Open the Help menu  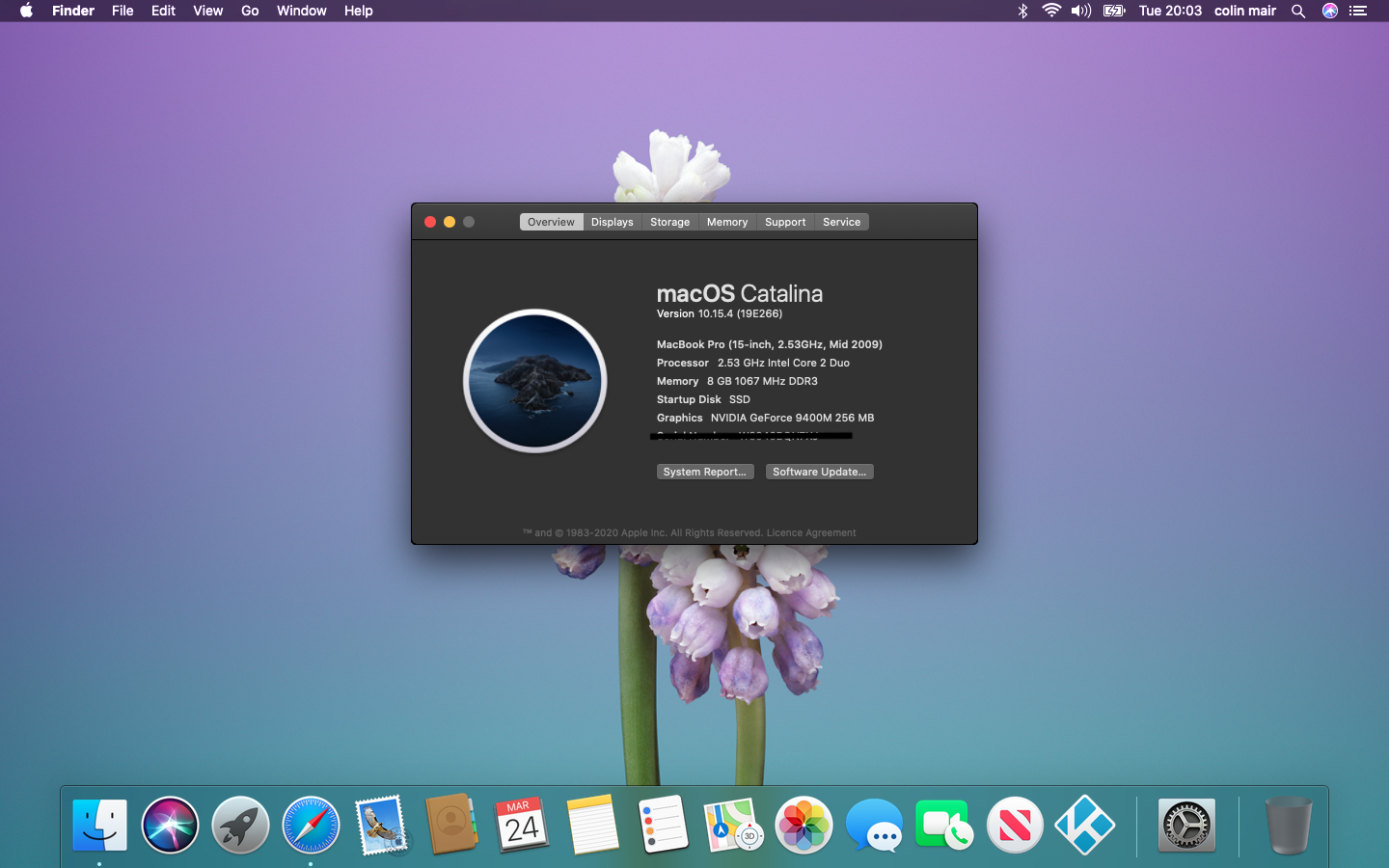[359, 11]
